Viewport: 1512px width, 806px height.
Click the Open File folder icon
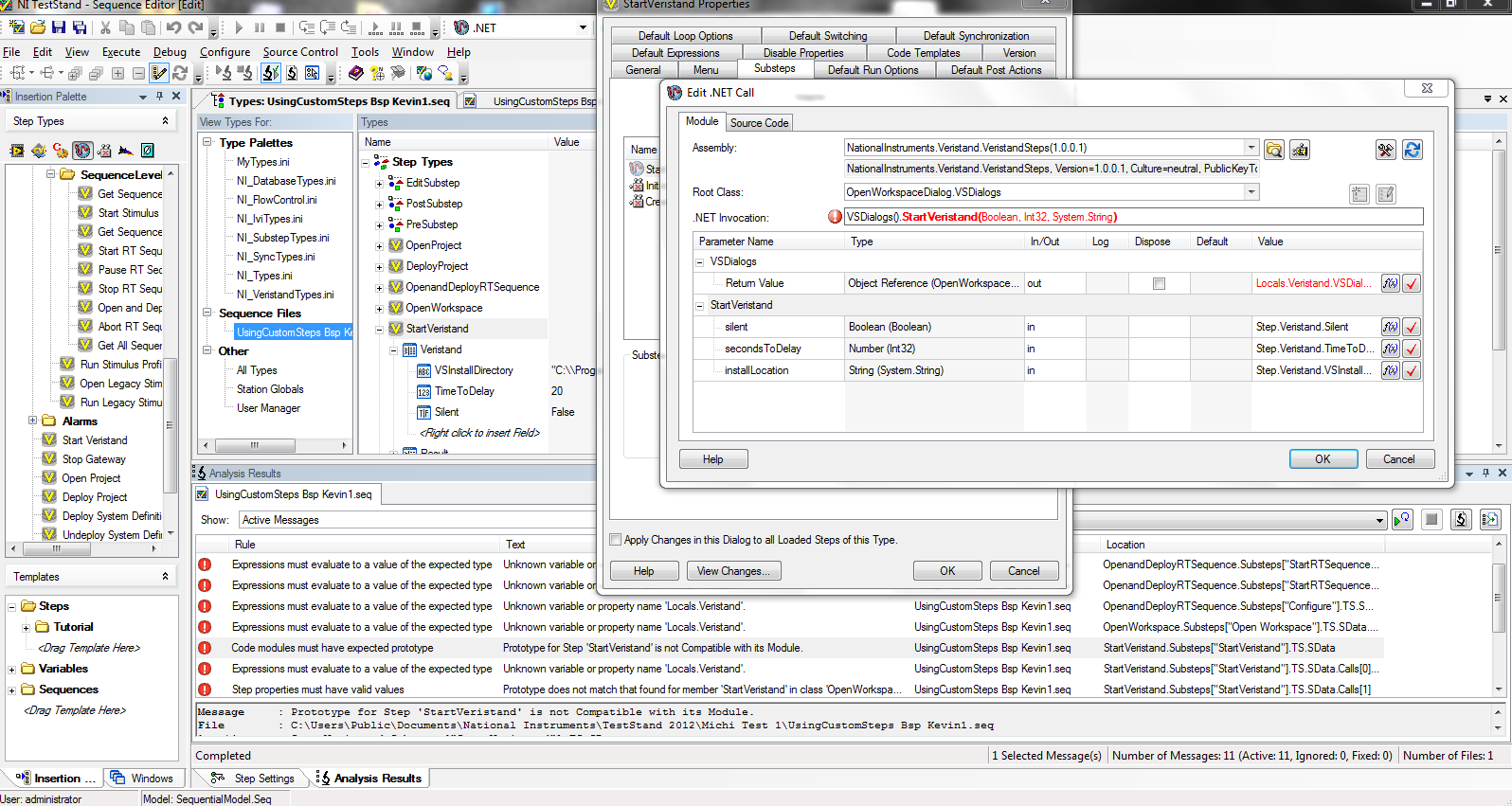38,27
